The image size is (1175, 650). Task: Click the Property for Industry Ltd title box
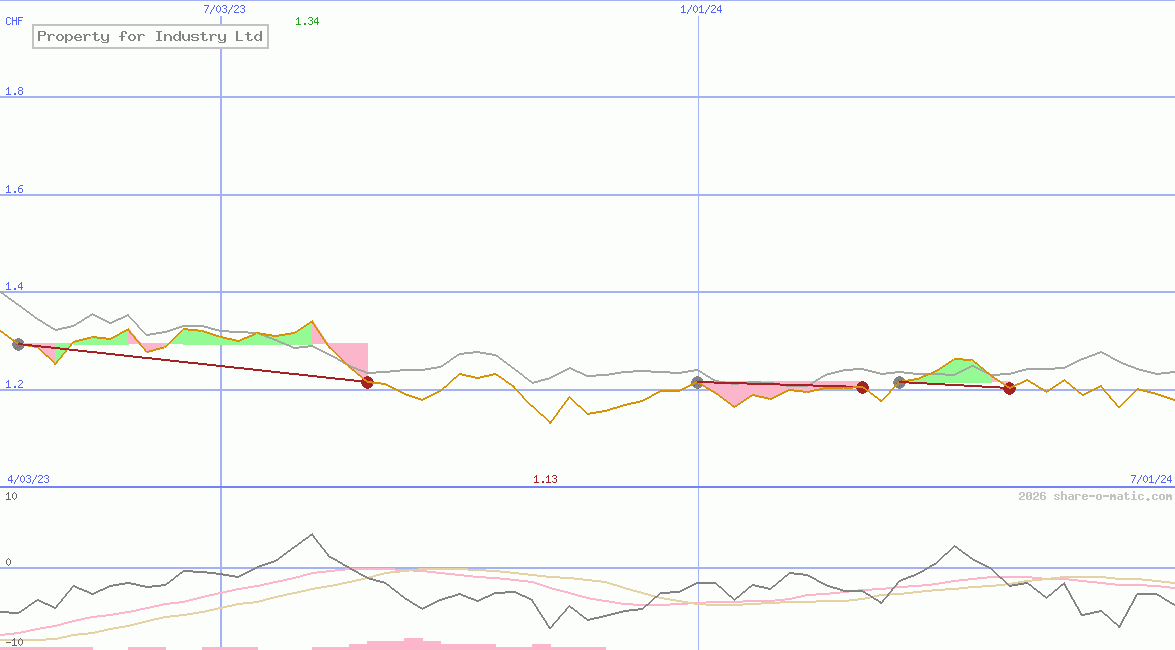[x=150, y=37]
